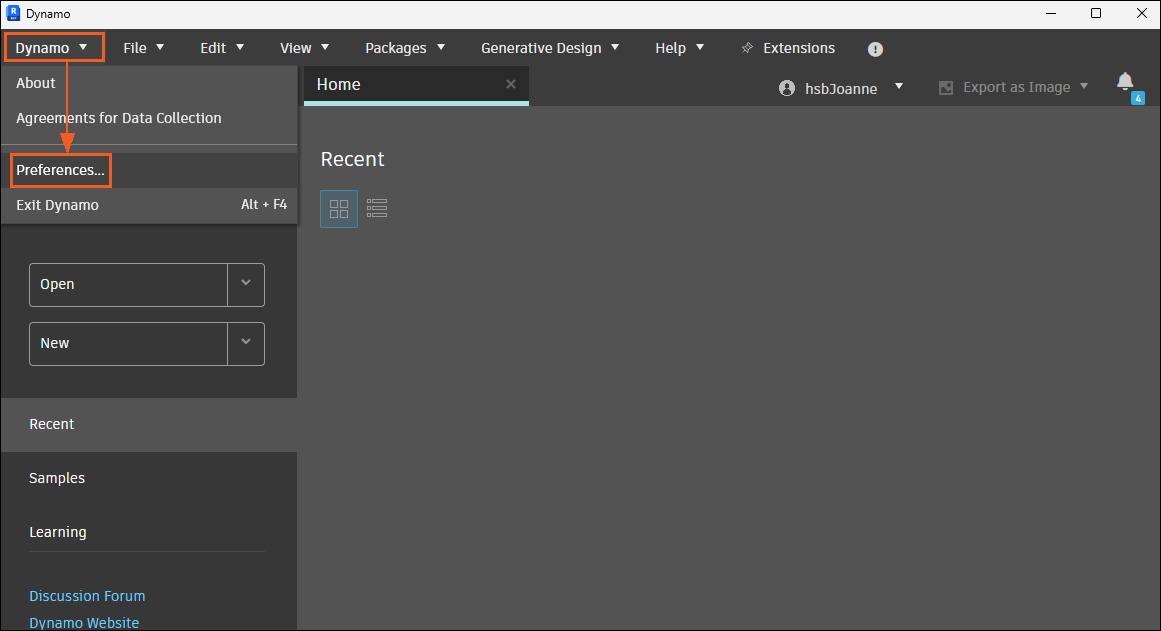Click the Open button

128,284
